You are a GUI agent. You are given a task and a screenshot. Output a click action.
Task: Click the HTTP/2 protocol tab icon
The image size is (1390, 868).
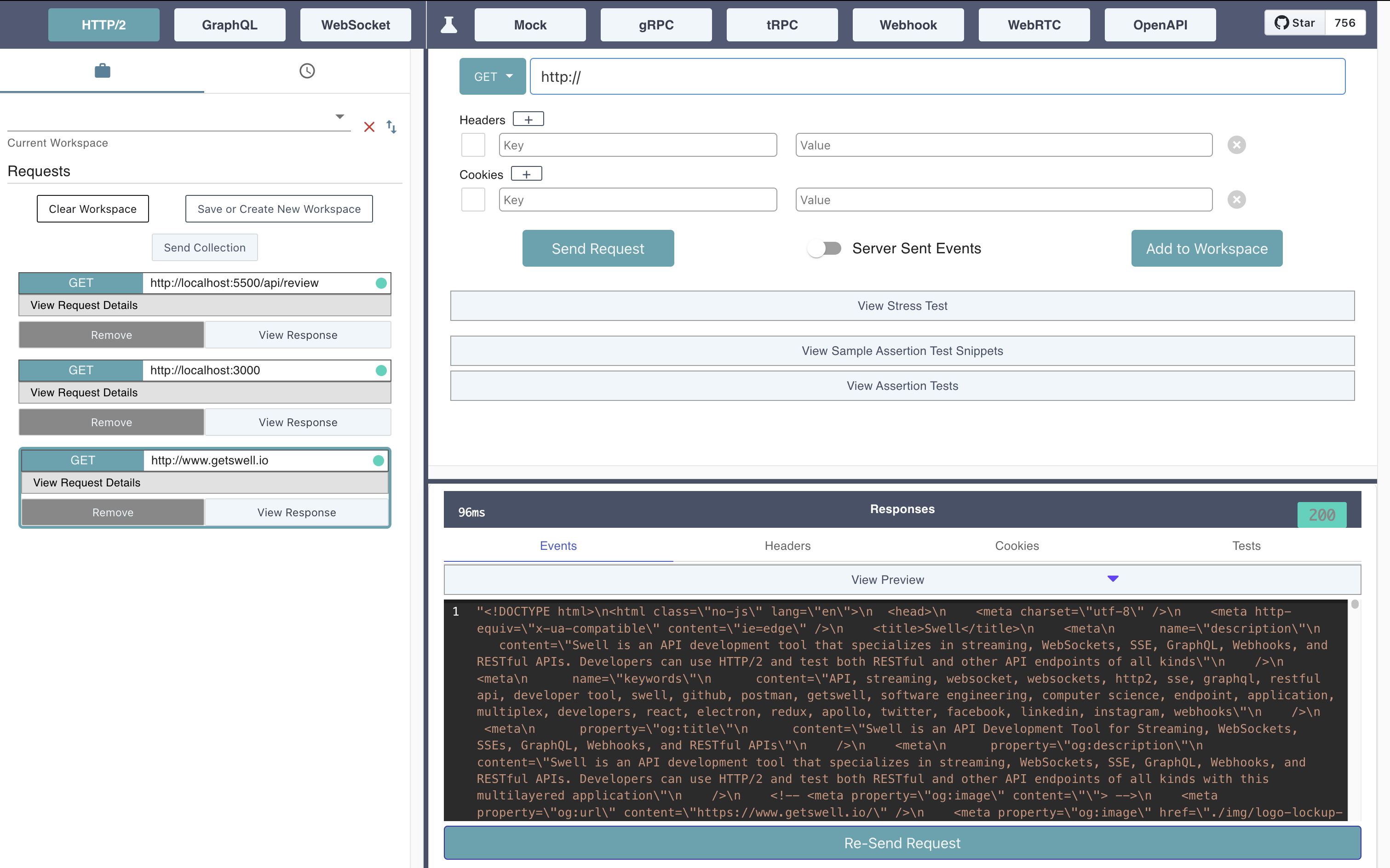[103, 25]
